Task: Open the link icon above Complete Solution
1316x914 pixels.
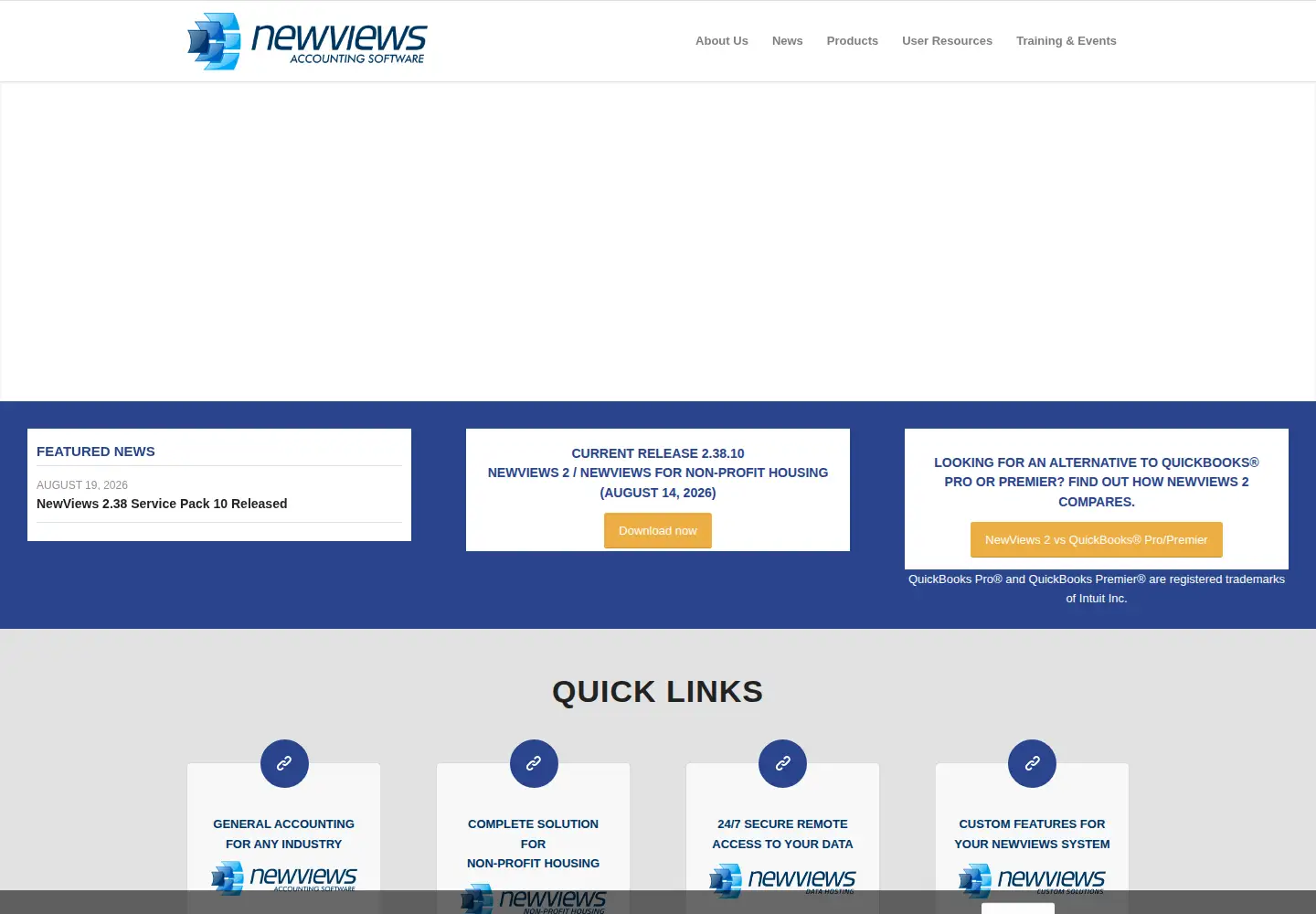Action: click(534, 763)
